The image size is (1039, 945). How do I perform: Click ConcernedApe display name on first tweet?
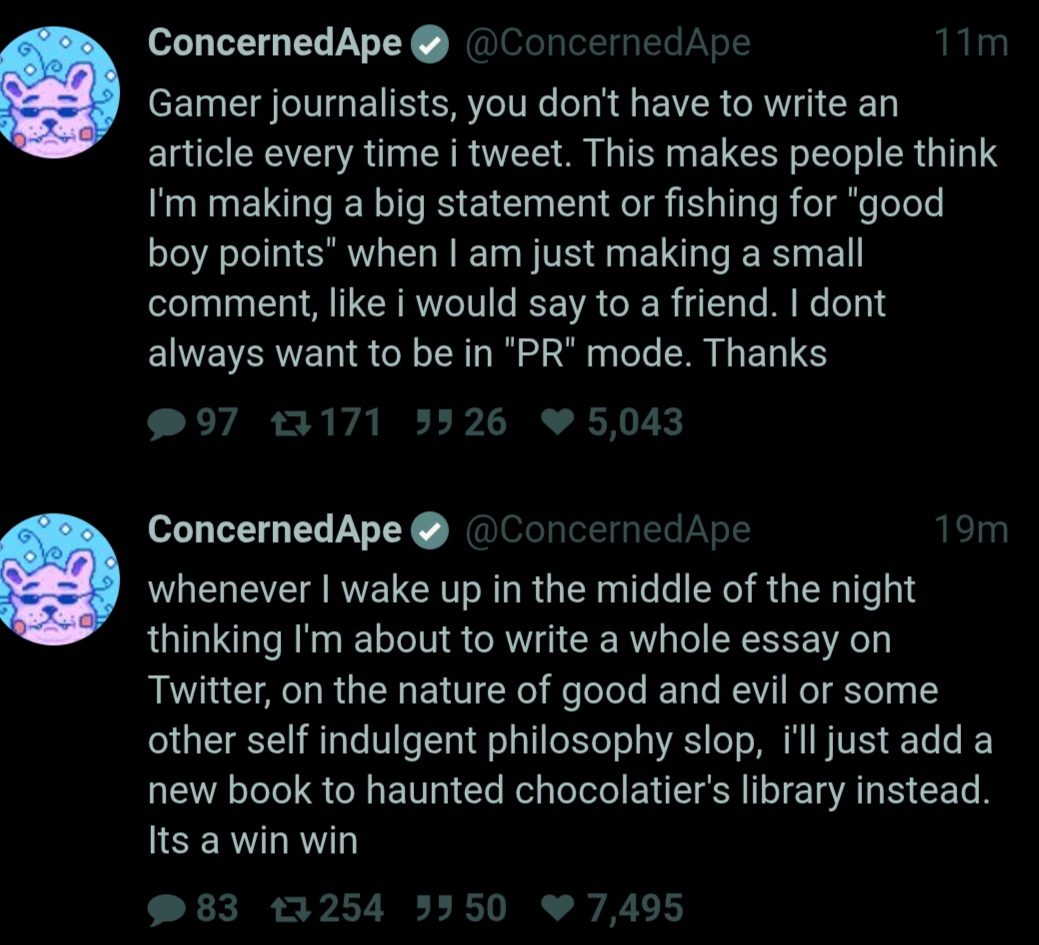click(274, 43)
